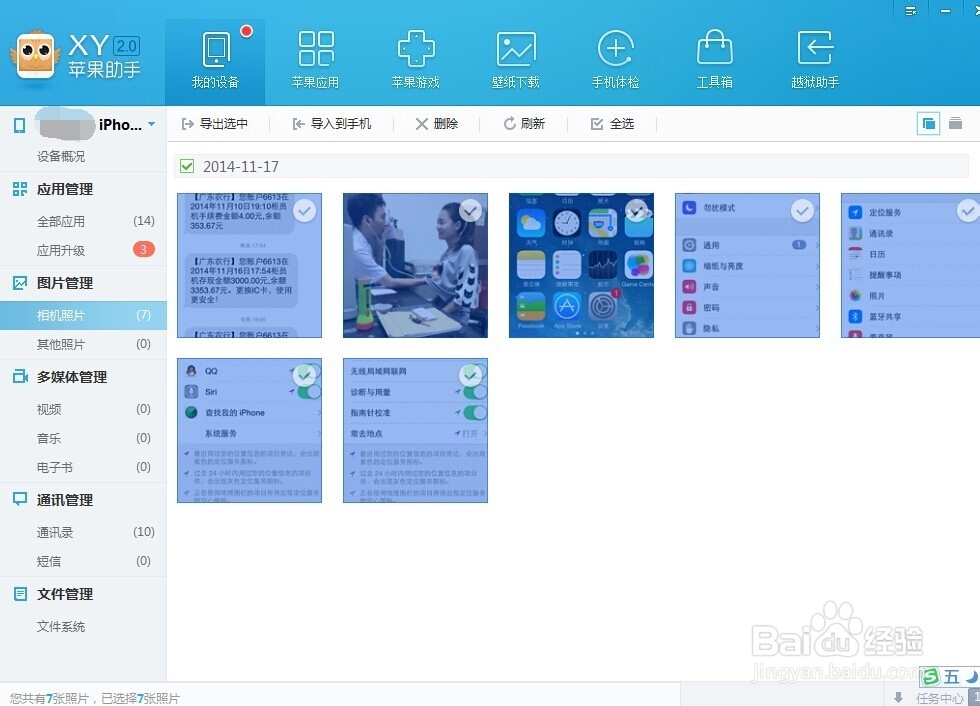The width and height of the screenshot is (980, 706).
Task: Deselect checkmark on doctor photo
Action: pyautogui.click(x=470, y=211)
